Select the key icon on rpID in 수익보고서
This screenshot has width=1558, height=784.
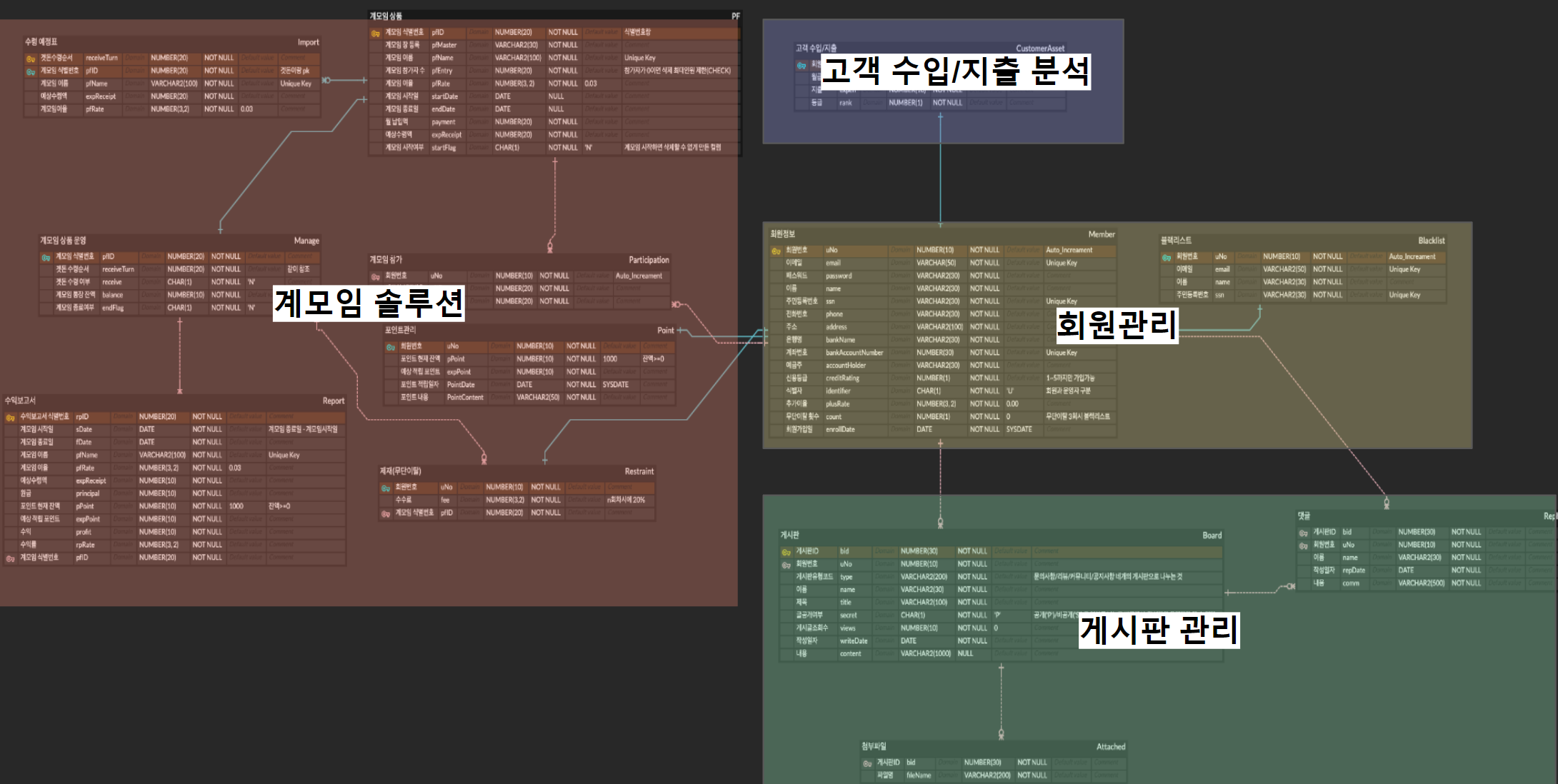click(x=11, y=416)
